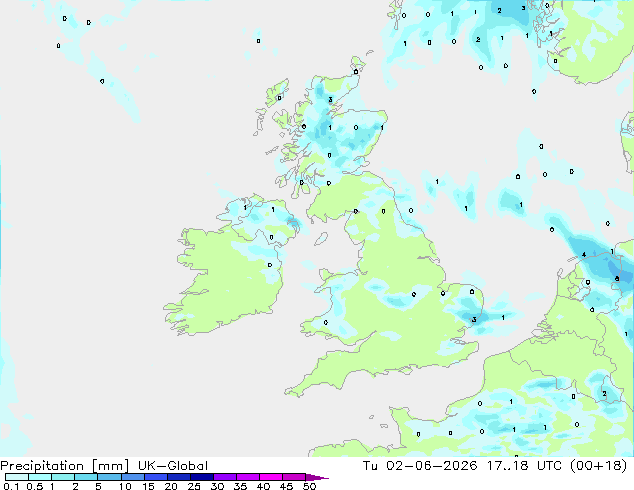Click the 10–15 mm legend color swatch
The width and height of the screenshot is (634, 490).
132,477
